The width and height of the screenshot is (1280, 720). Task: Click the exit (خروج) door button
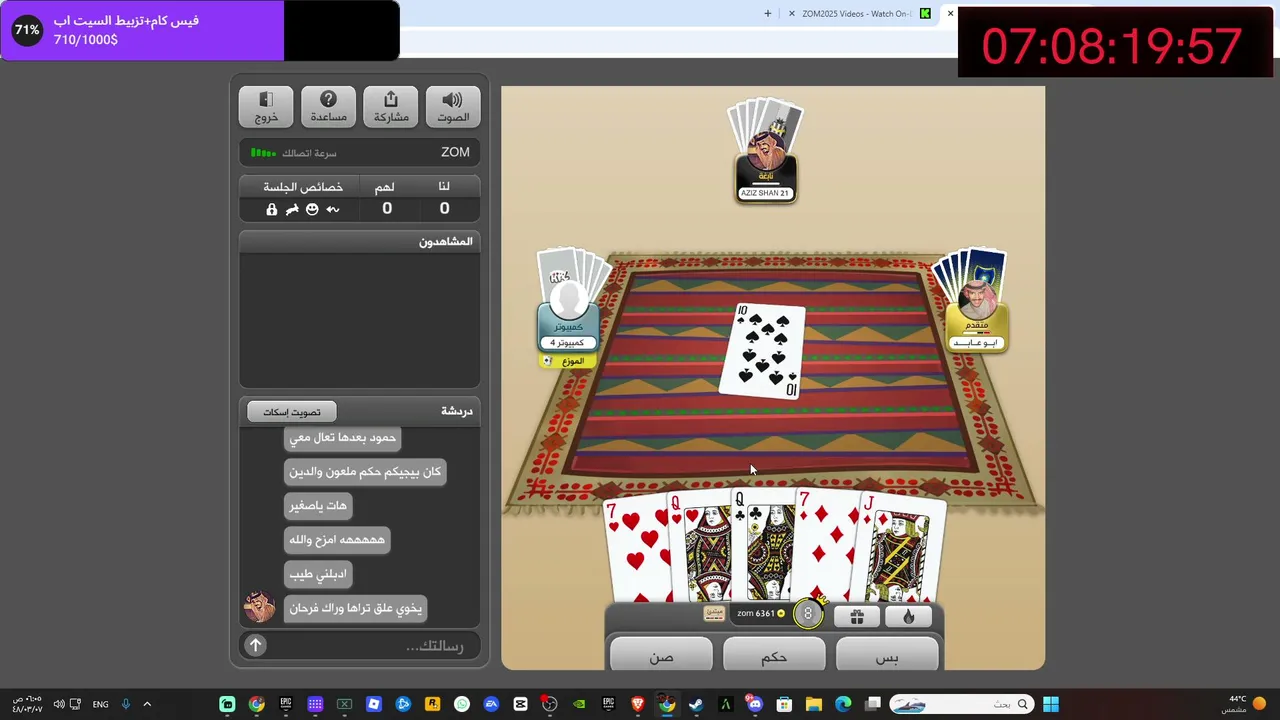point(266,107)
